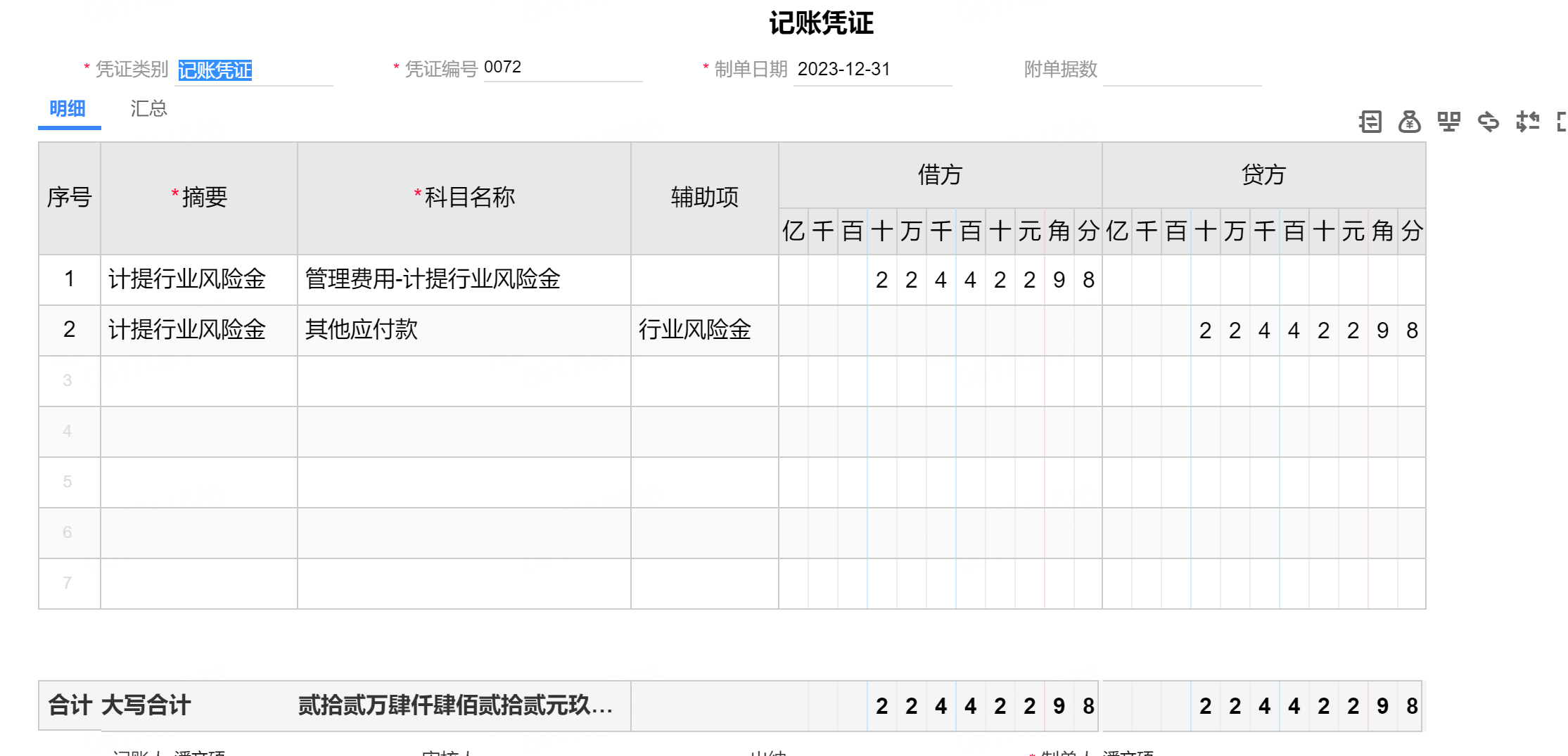Switch to the 汇总 tab

coord(148,109)
